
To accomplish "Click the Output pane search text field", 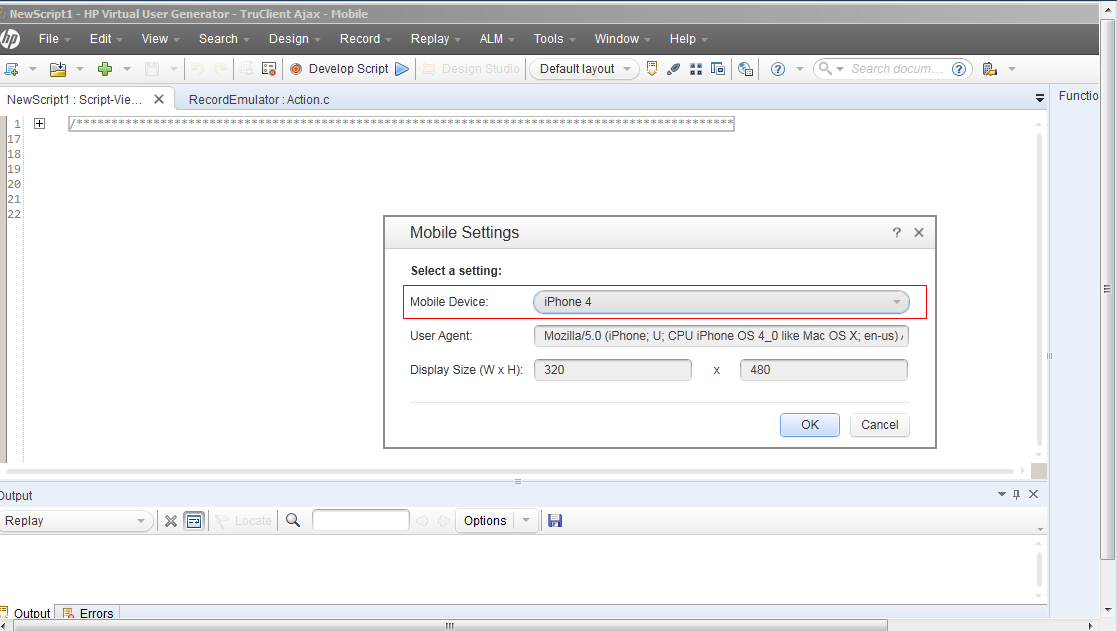I will click(360, 521).
